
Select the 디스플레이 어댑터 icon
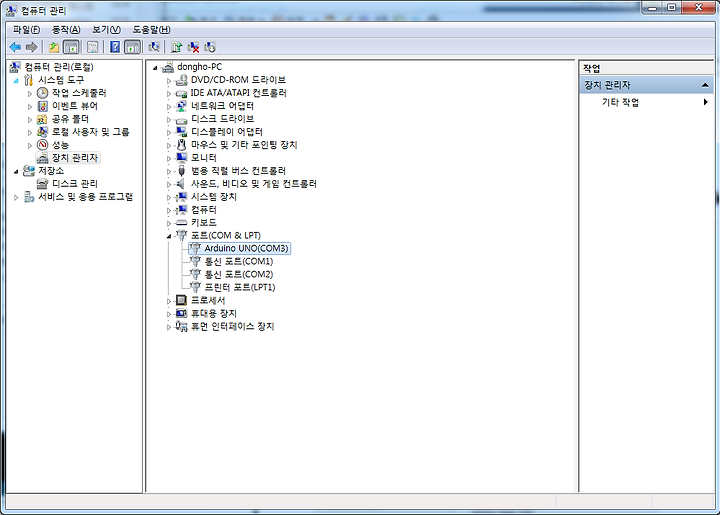tap(181, 132)
